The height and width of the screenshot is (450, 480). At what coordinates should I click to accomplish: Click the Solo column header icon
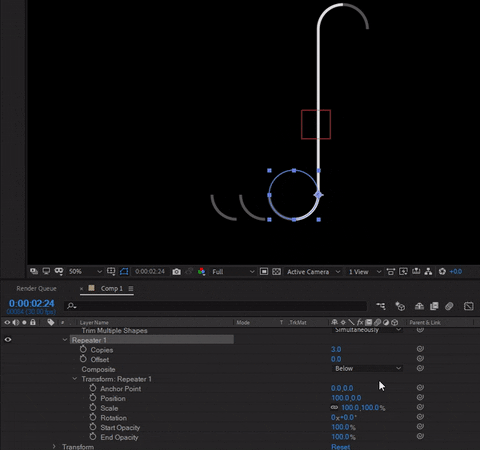24,322
